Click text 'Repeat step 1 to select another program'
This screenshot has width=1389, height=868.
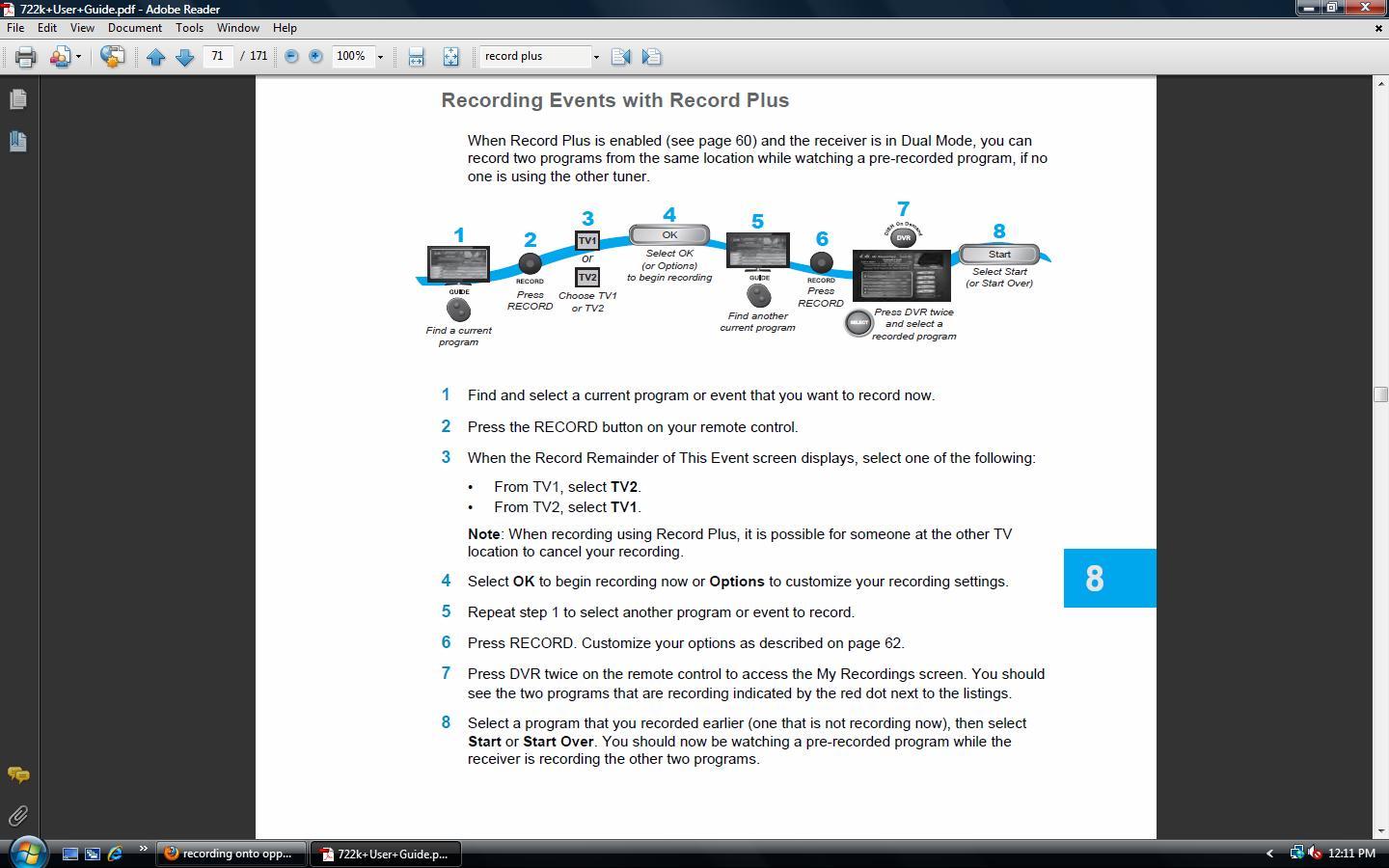click(601, 612)
